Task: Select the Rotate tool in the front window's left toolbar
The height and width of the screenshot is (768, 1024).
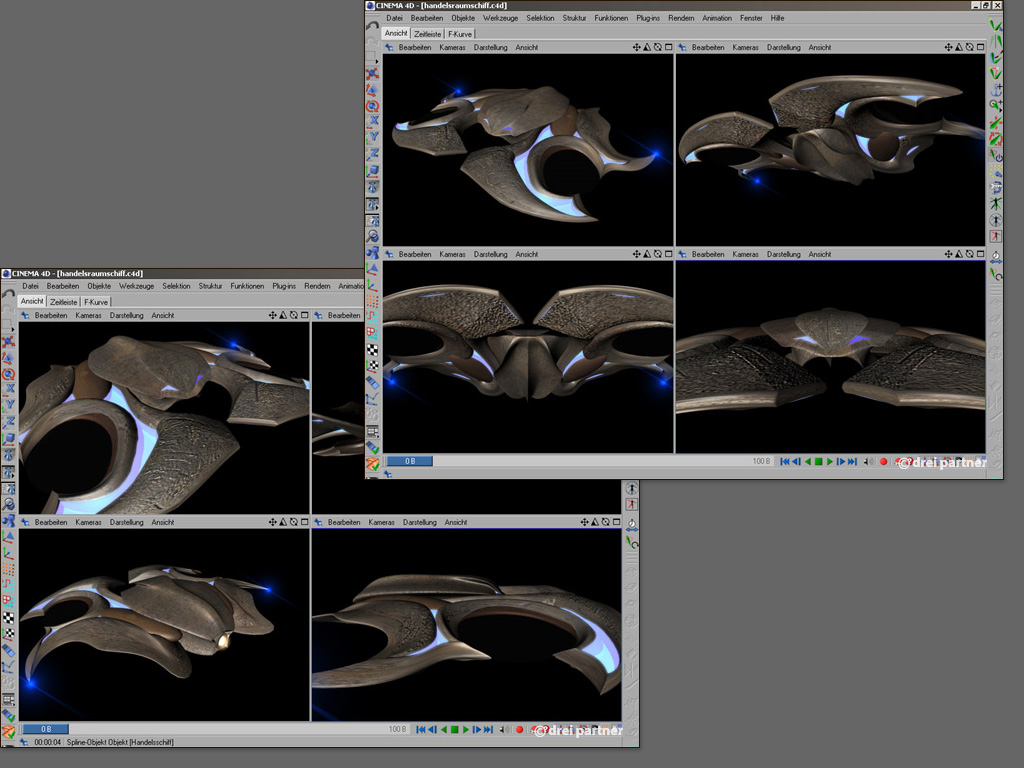Action: tap(9, 373)
